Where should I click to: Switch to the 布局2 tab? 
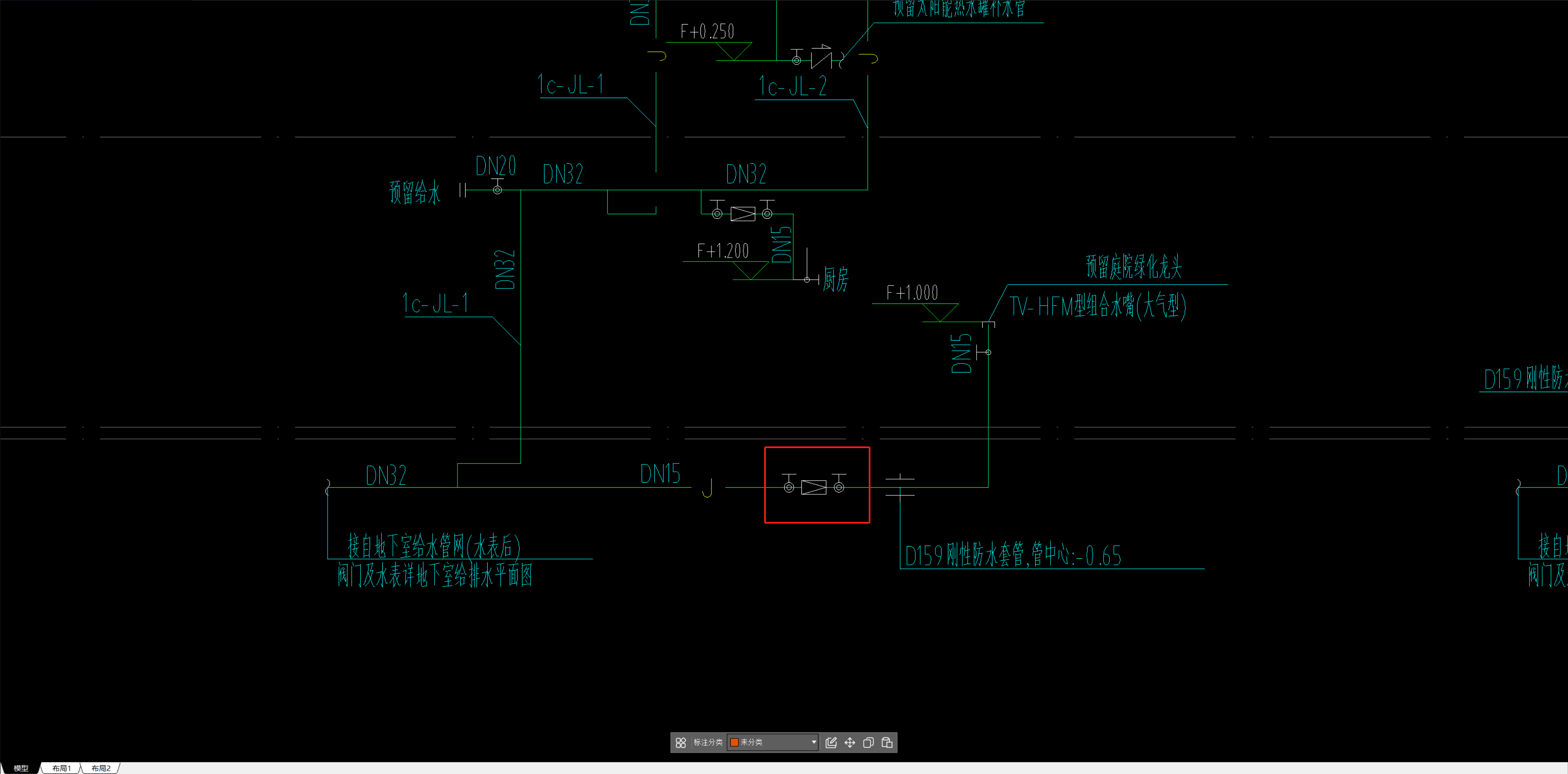(x=100, y=768)
